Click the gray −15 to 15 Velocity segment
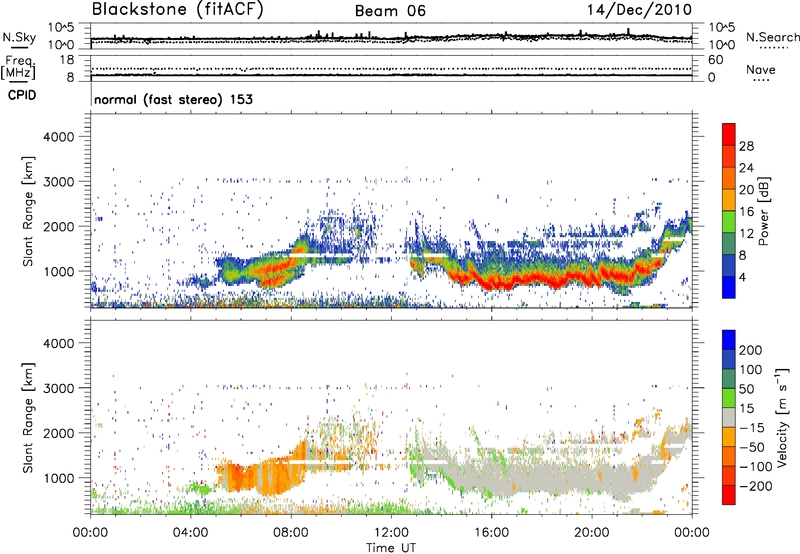The image size is (800, 554). [729, 417]
